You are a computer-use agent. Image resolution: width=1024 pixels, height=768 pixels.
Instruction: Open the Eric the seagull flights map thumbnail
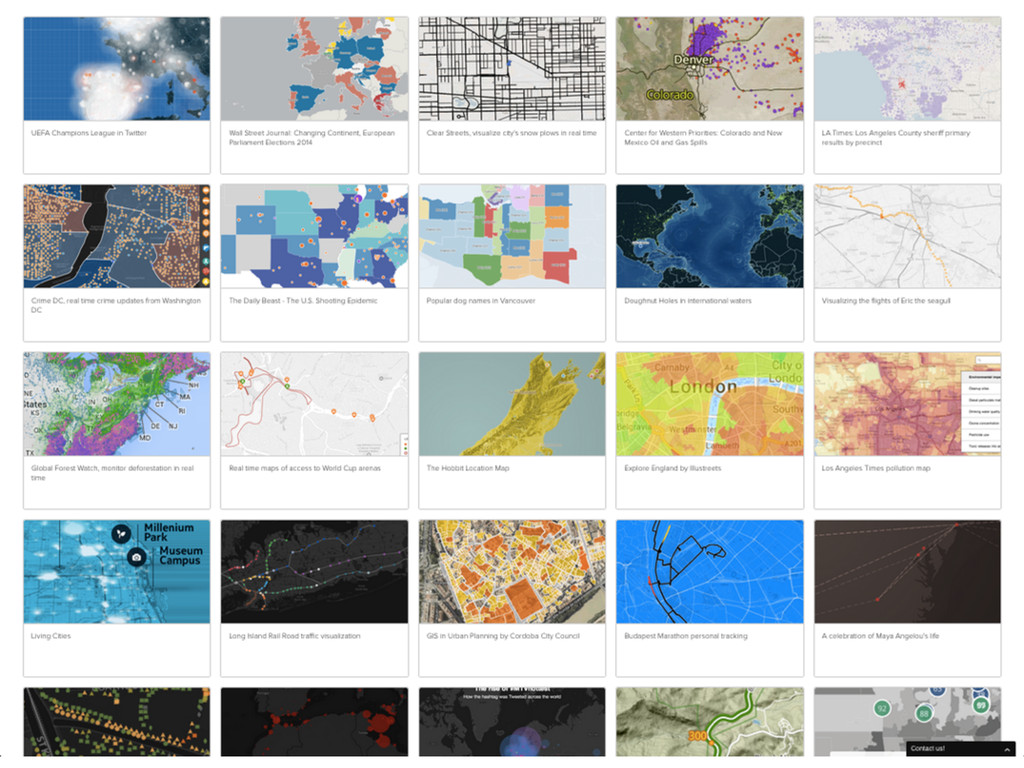click(x=907, y=236)
